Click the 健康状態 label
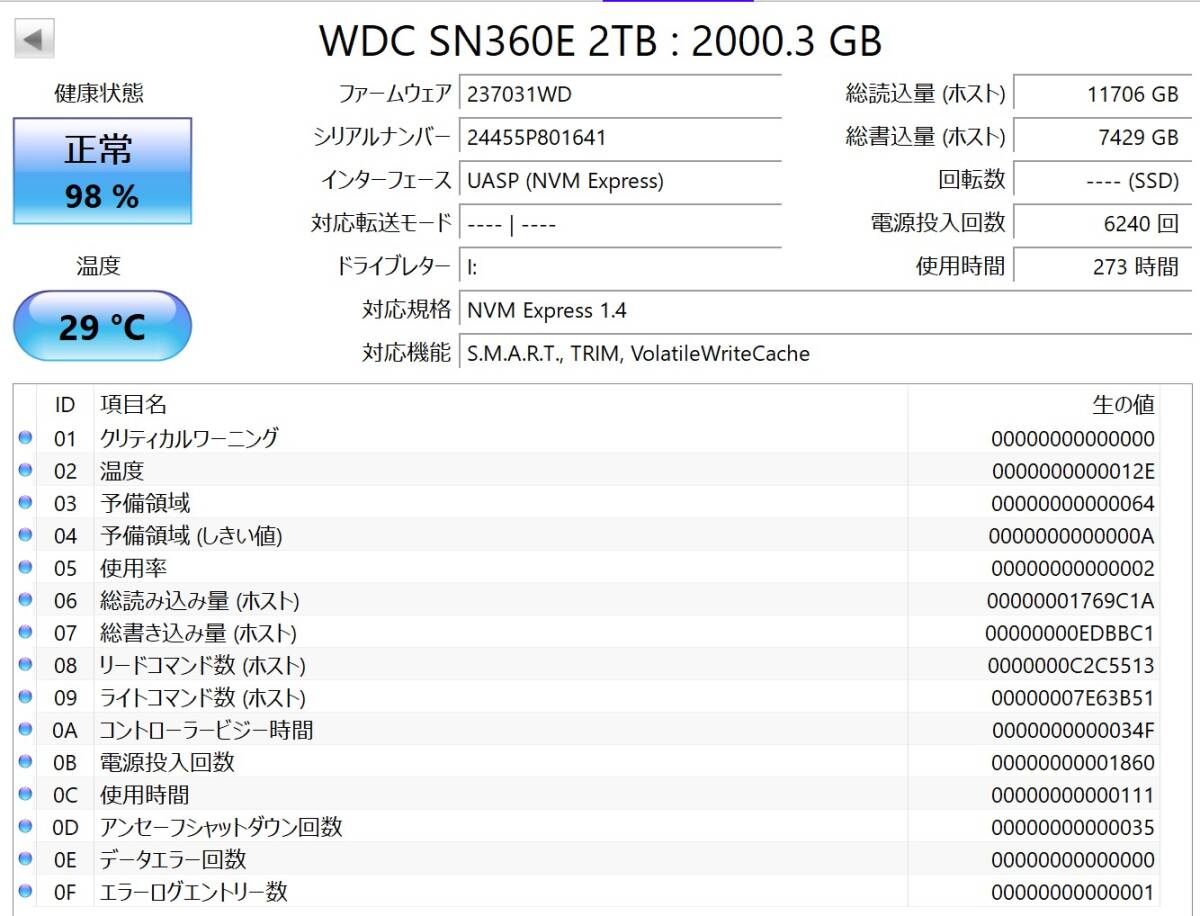The width and height of the screenshot is (1200, 916). pyautogui.click(x=98, y=93)
